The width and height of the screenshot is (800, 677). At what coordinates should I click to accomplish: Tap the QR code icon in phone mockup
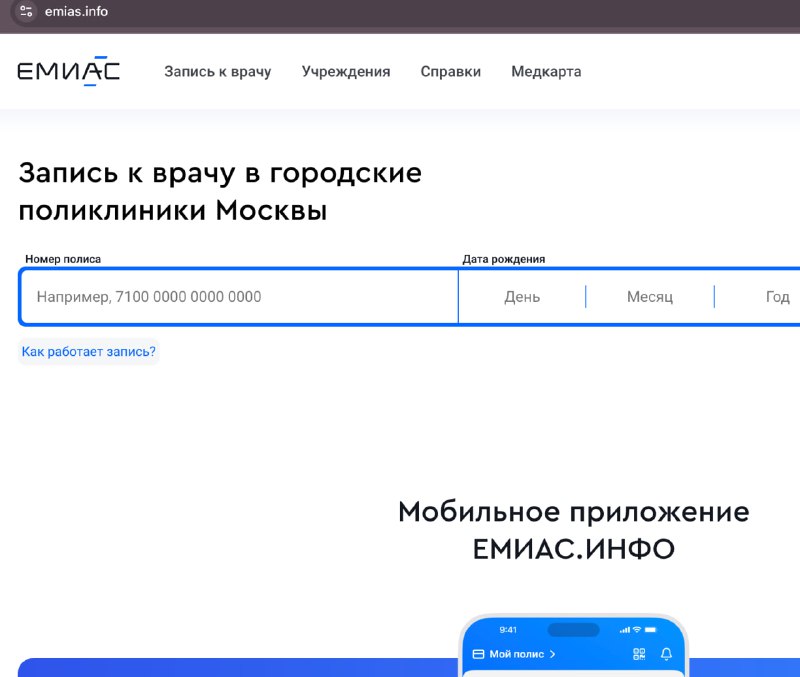pyautogui.click(x=639, y=654)
